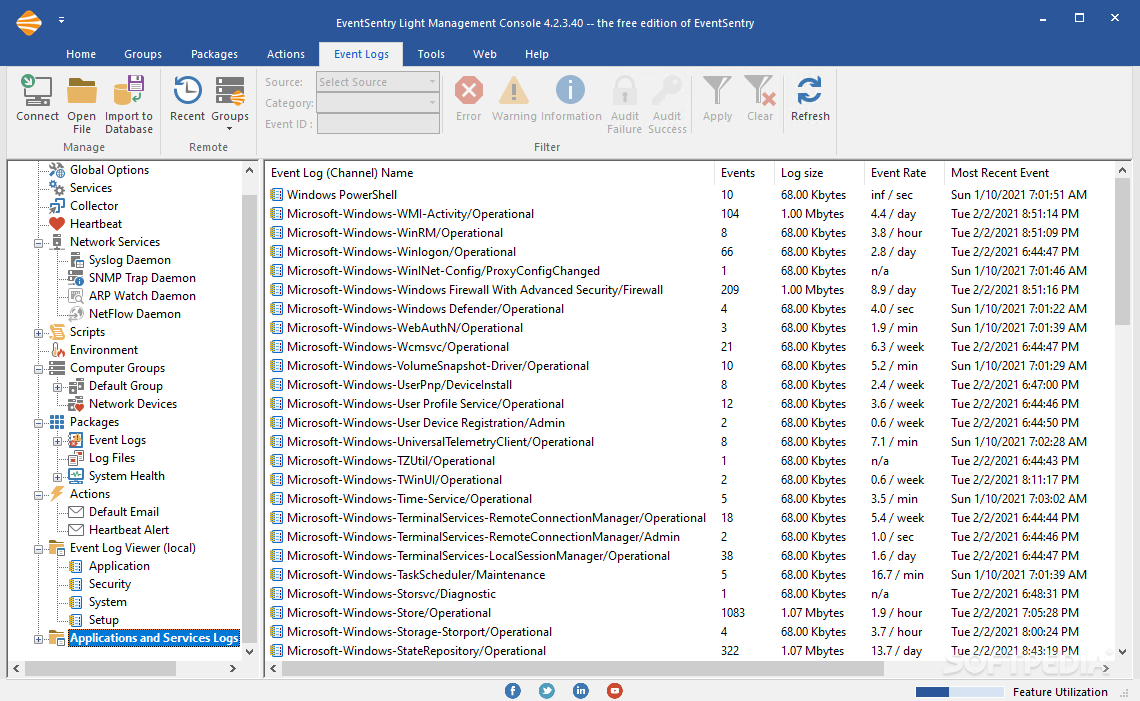Switch to the Home tab
1140x701 pixels.
tap(81, 54)
